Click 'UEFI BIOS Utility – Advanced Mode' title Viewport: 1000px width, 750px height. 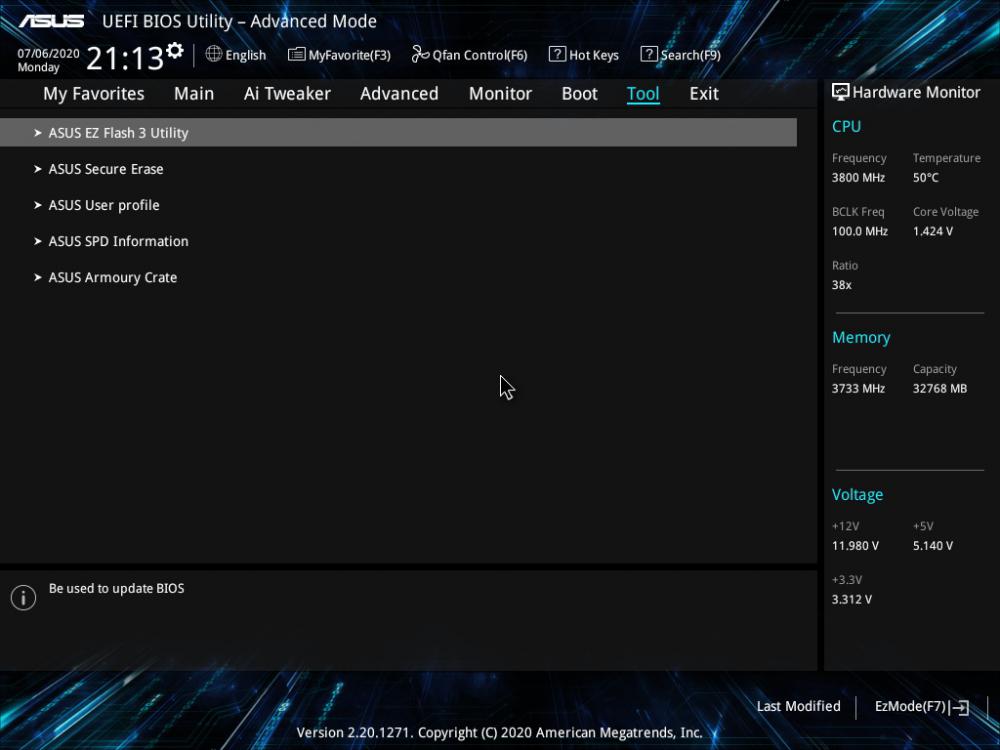point(239,21)
